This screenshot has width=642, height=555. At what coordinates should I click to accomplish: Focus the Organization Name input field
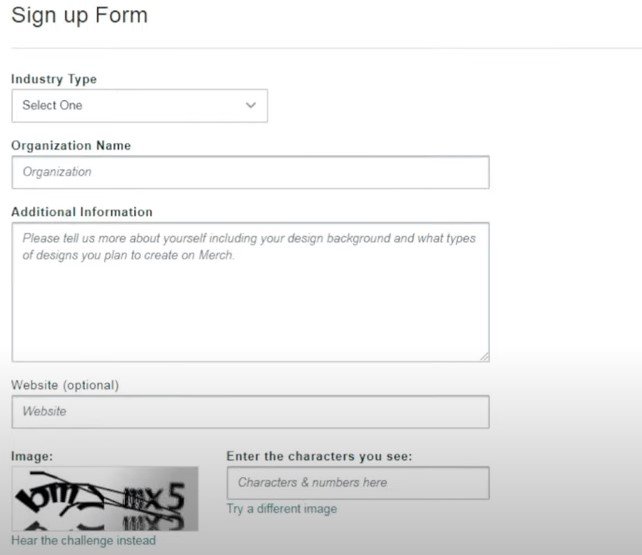point(251,172)
